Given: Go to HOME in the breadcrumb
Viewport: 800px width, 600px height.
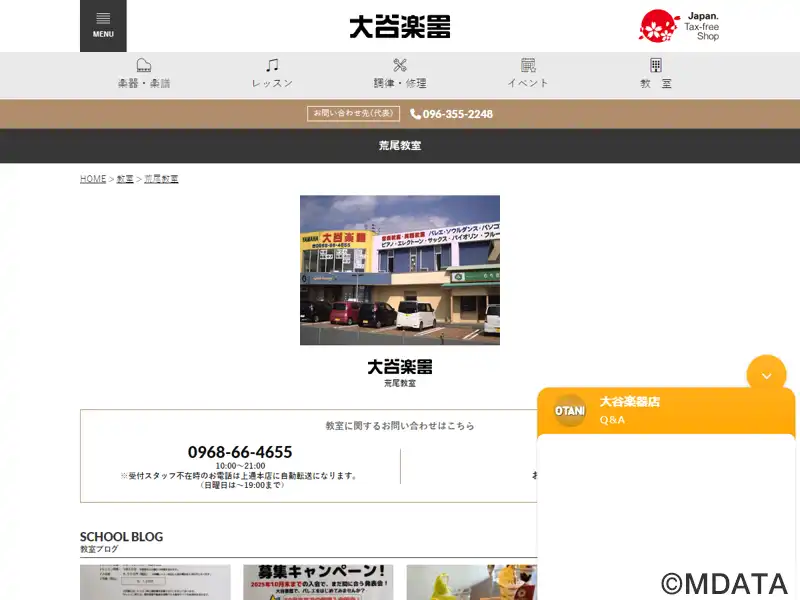Looking at the screenshot, I should 93,179.
